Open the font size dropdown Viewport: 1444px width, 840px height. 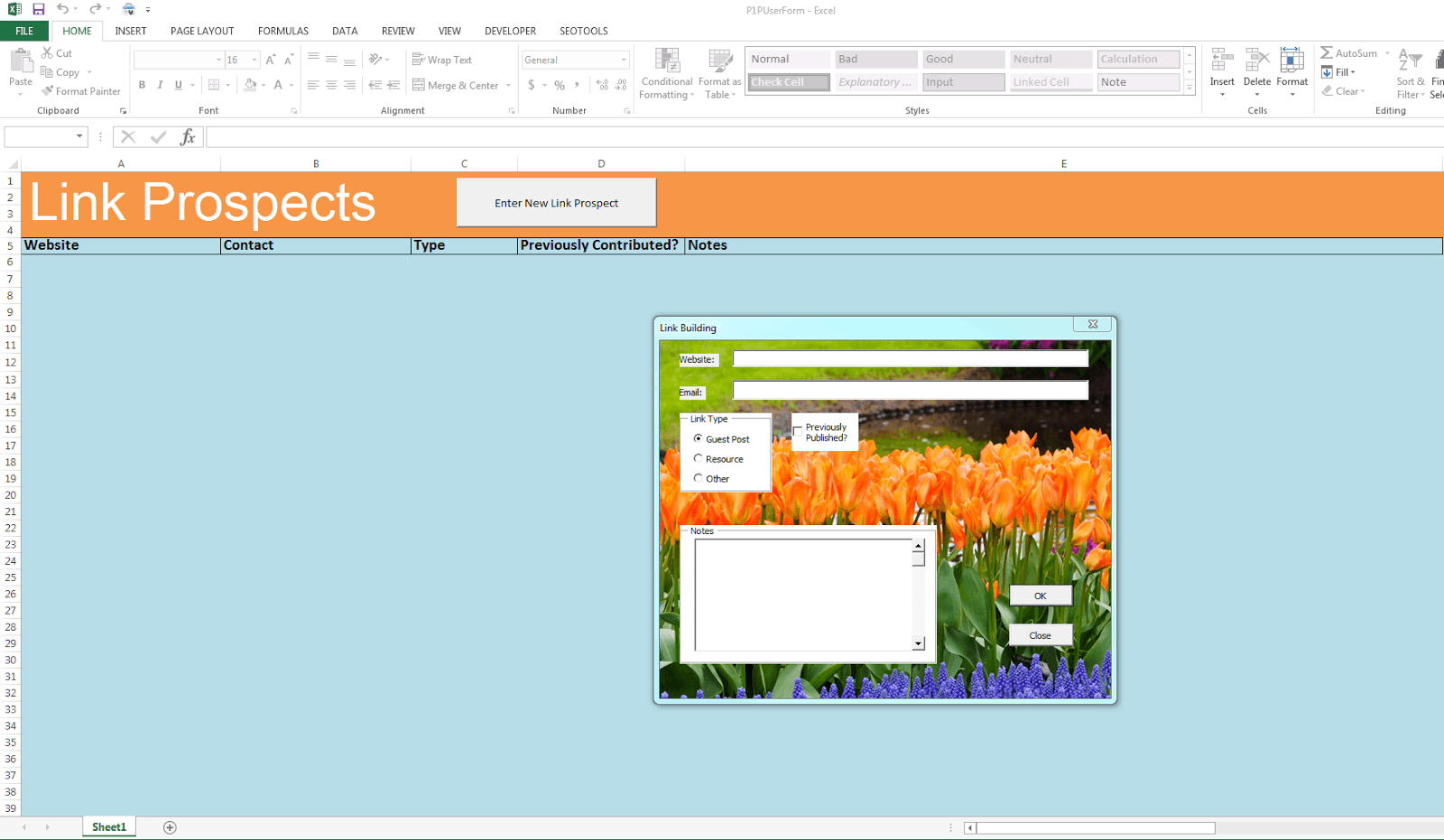tap(253, 60)
